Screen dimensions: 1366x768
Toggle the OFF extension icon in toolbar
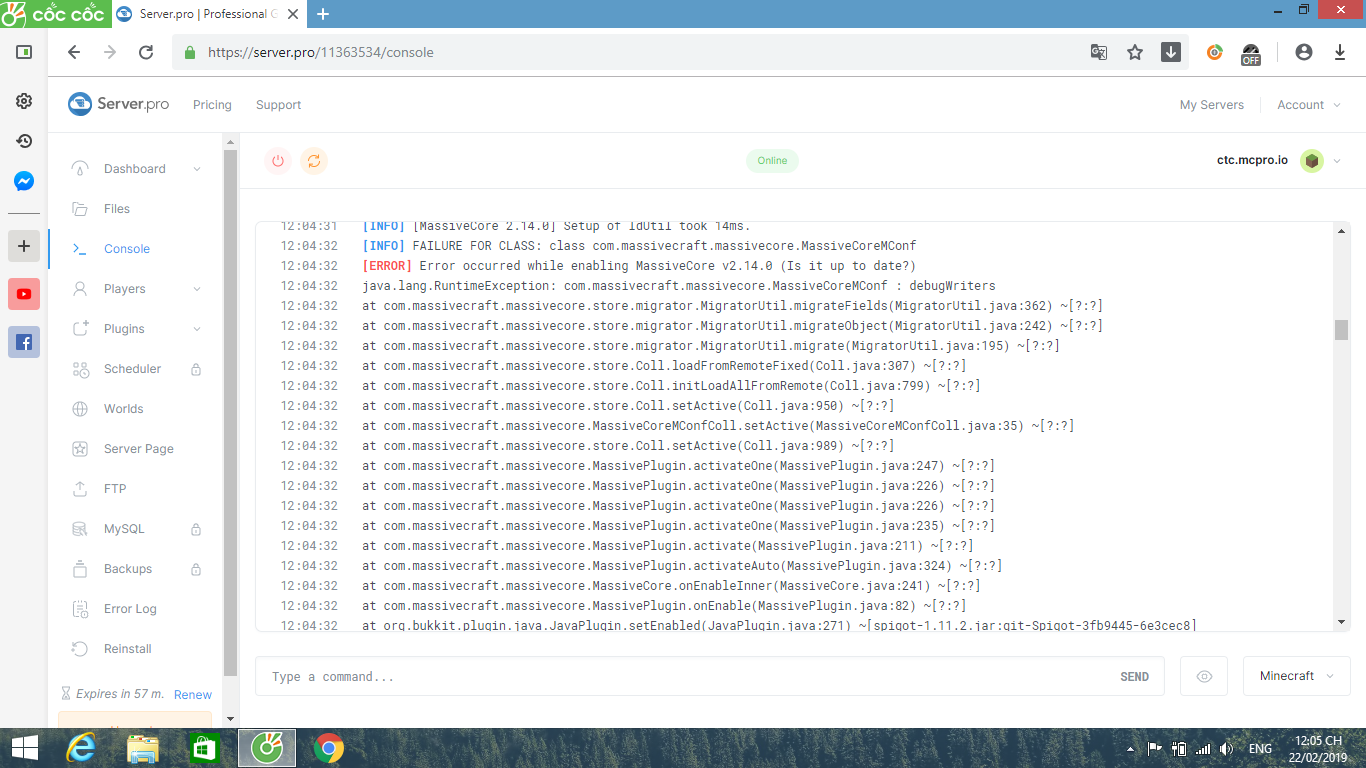tap(1251, 53)
